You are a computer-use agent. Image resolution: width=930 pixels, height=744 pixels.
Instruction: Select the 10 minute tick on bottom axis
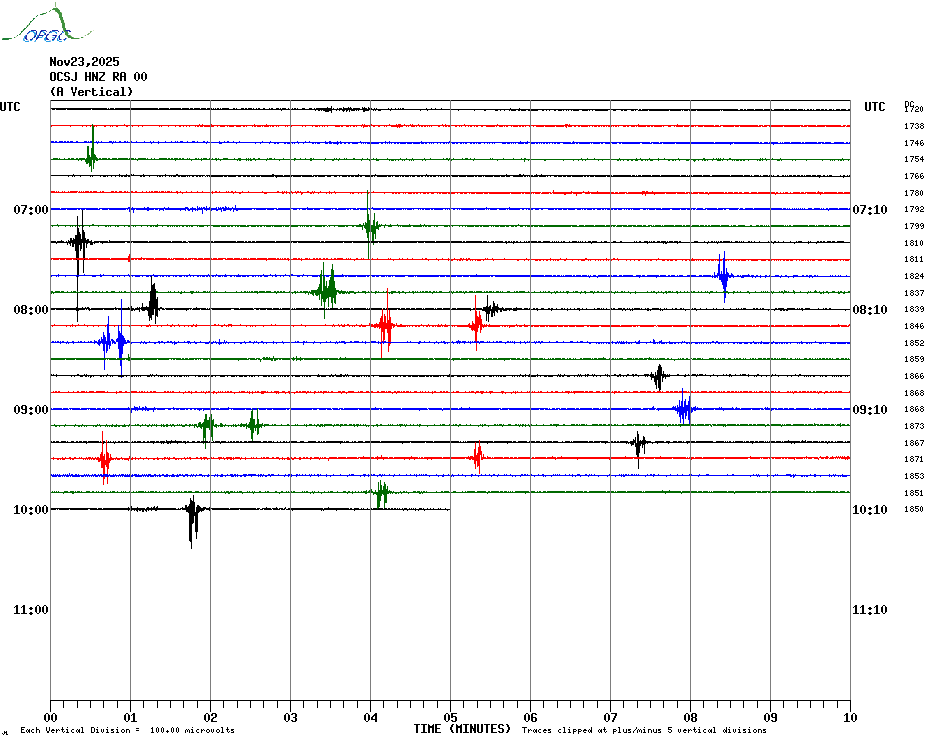[850, 717]
